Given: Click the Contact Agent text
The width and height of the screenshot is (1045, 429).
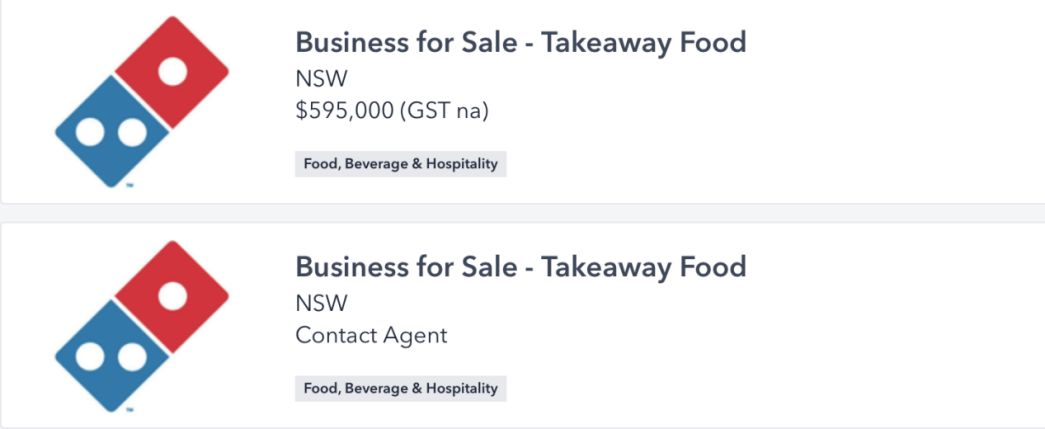Looking at the screenshot, I should (x=371, y=335).
